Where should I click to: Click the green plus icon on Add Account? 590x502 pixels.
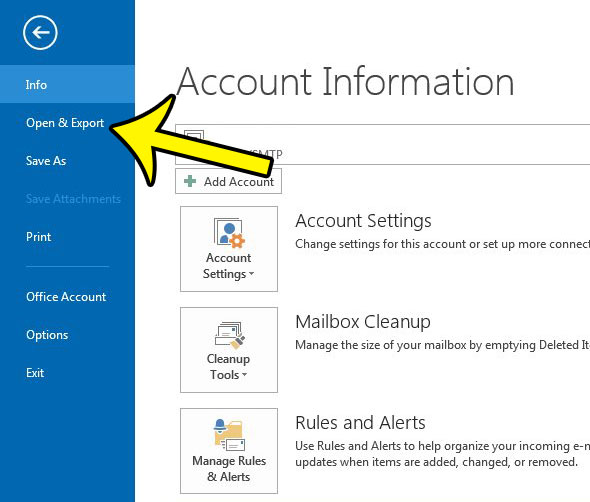190,181
